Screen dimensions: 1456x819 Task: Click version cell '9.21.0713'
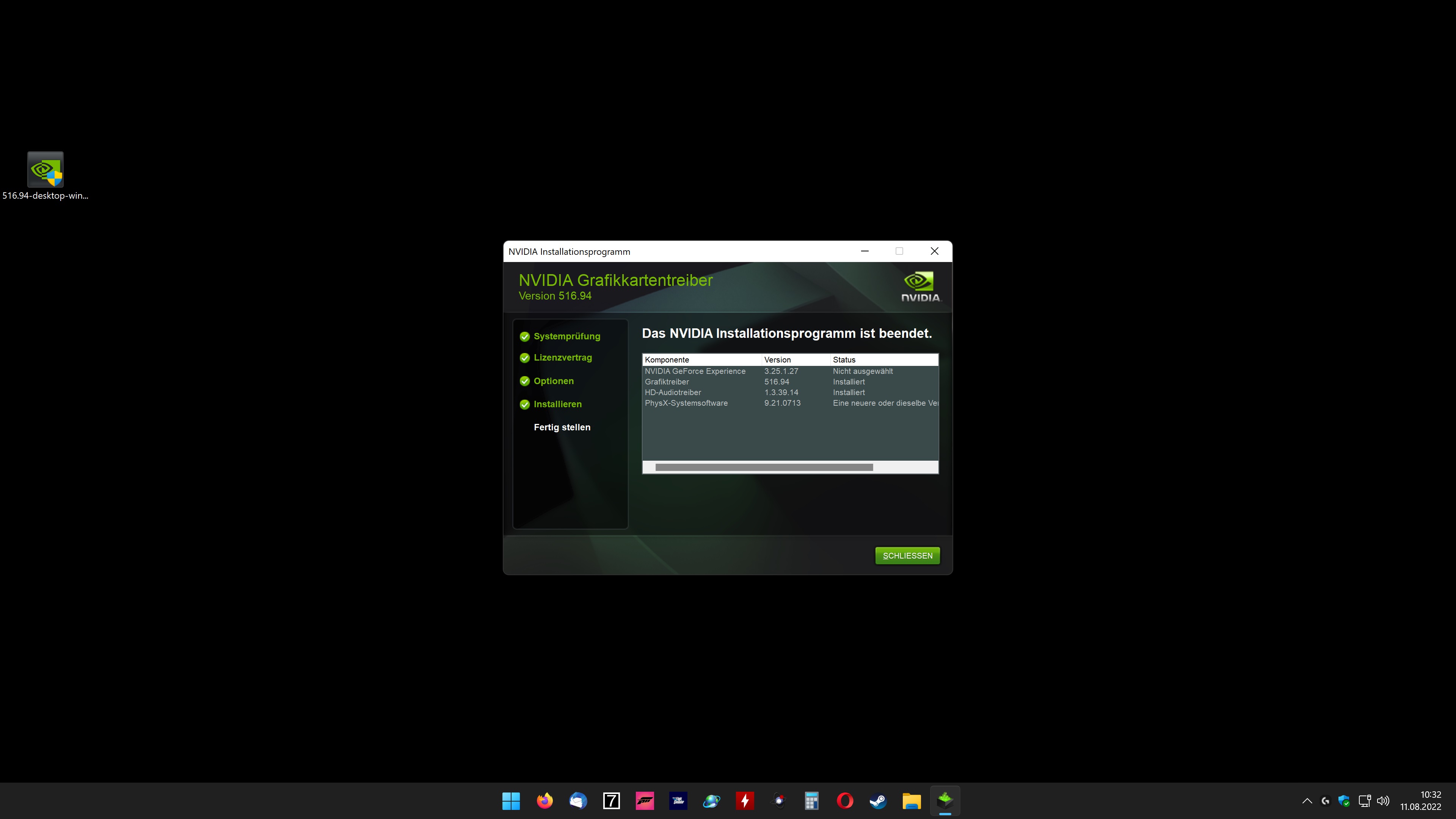tap(782, 403)
